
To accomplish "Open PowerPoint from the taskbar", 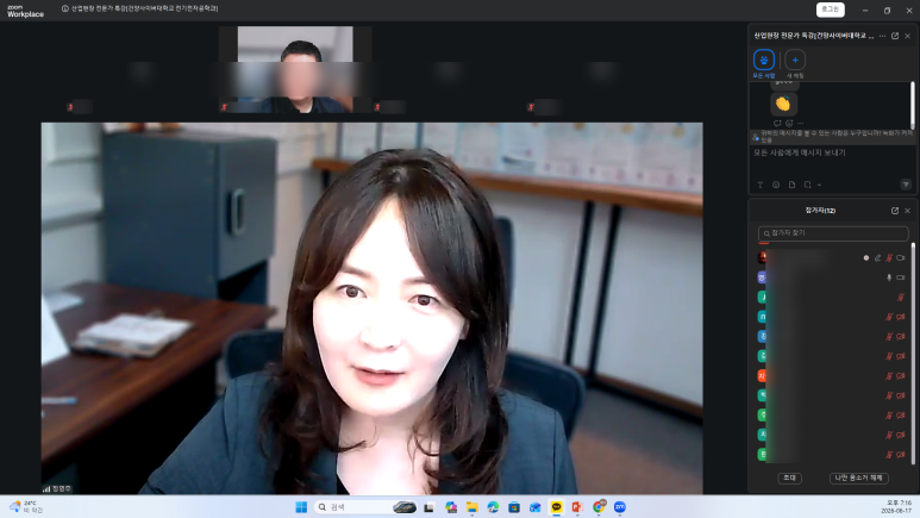I will tap(577, 507).
